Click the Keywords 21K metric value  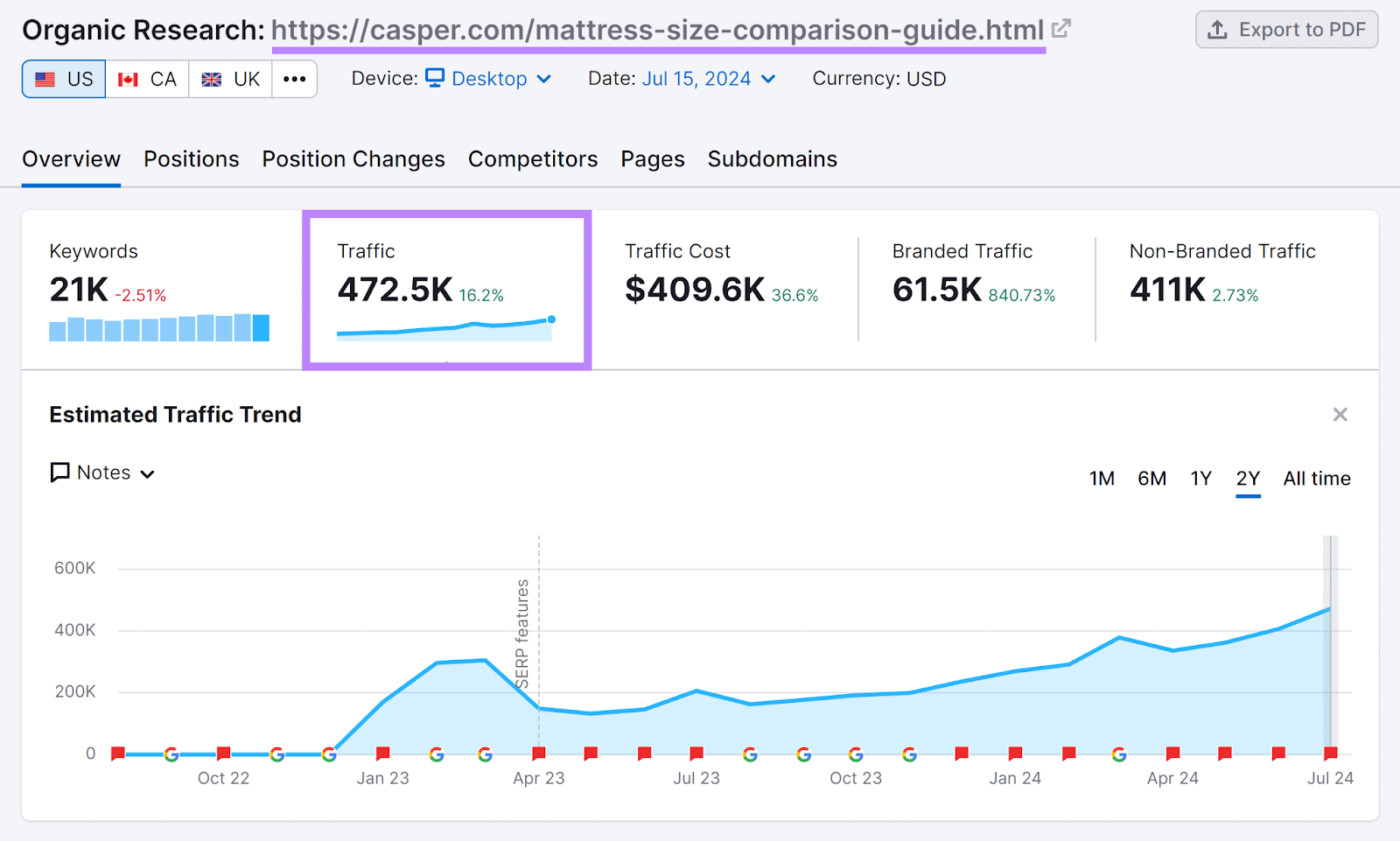point(79,290)
